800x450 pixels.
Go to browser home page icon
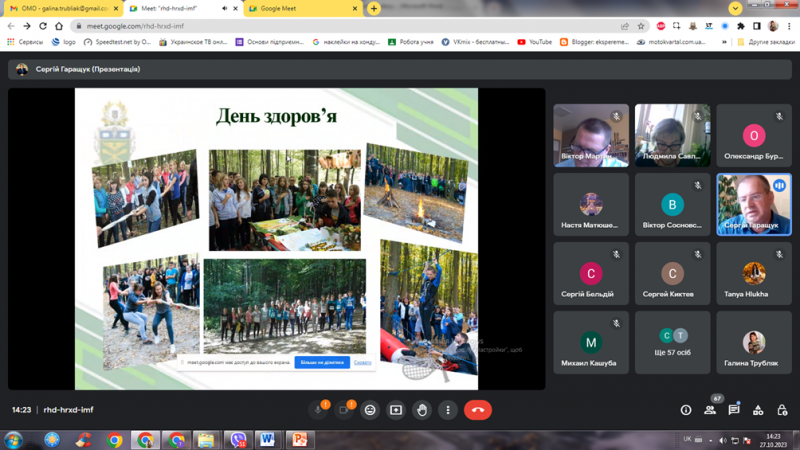click(x=59, y=26)
